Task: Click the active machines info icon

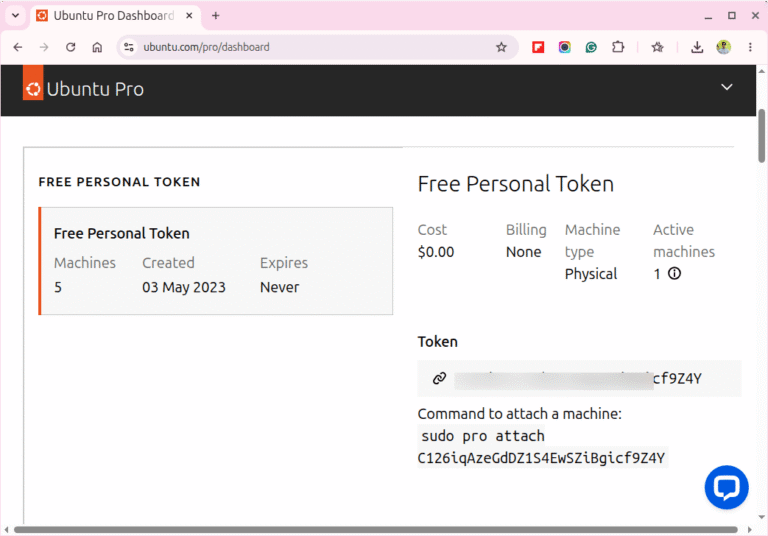Action: click(674, 273)
